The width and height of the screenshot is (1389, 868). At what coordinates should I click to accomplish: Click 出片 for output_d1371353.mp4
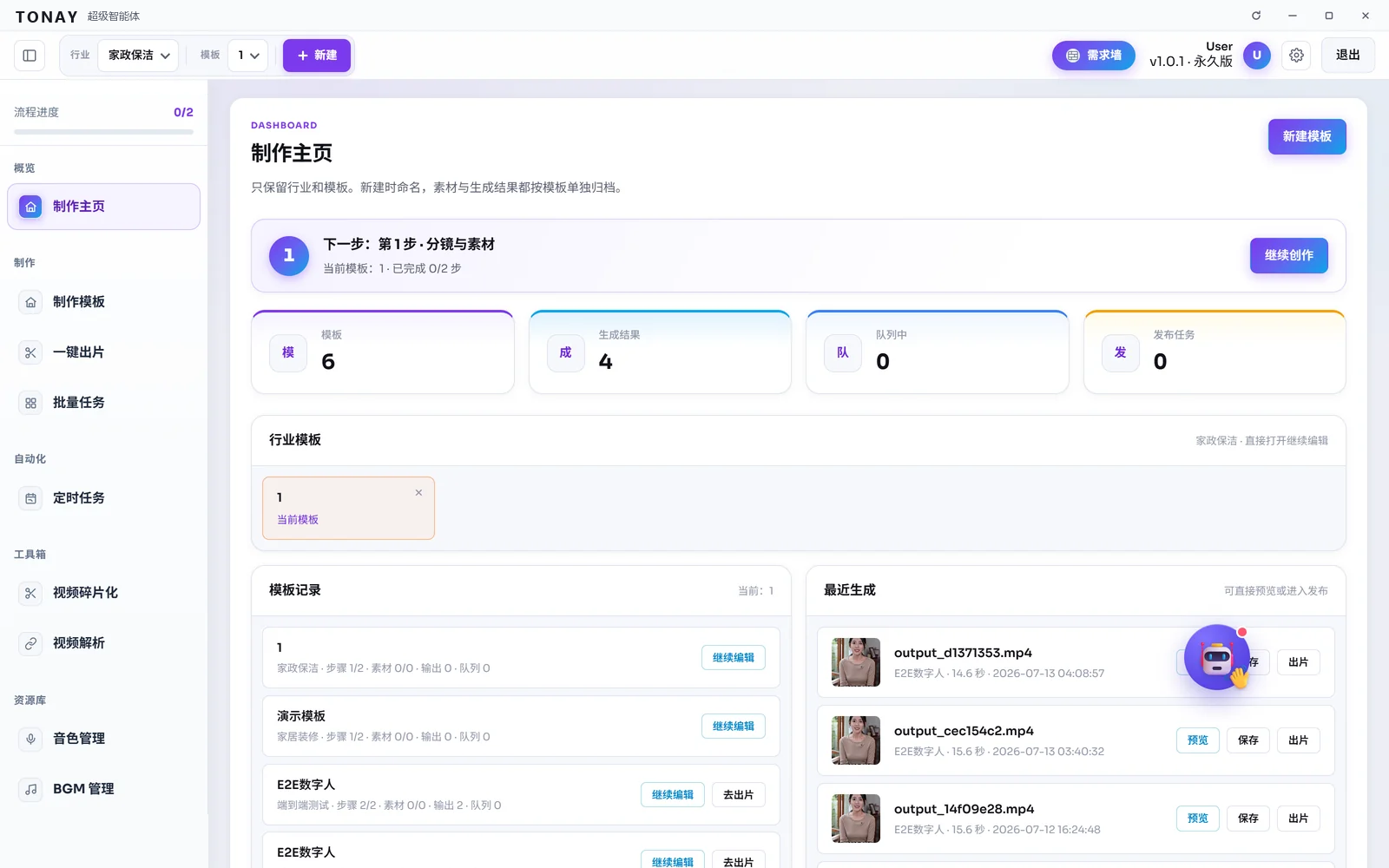[x=1299, y=662]
